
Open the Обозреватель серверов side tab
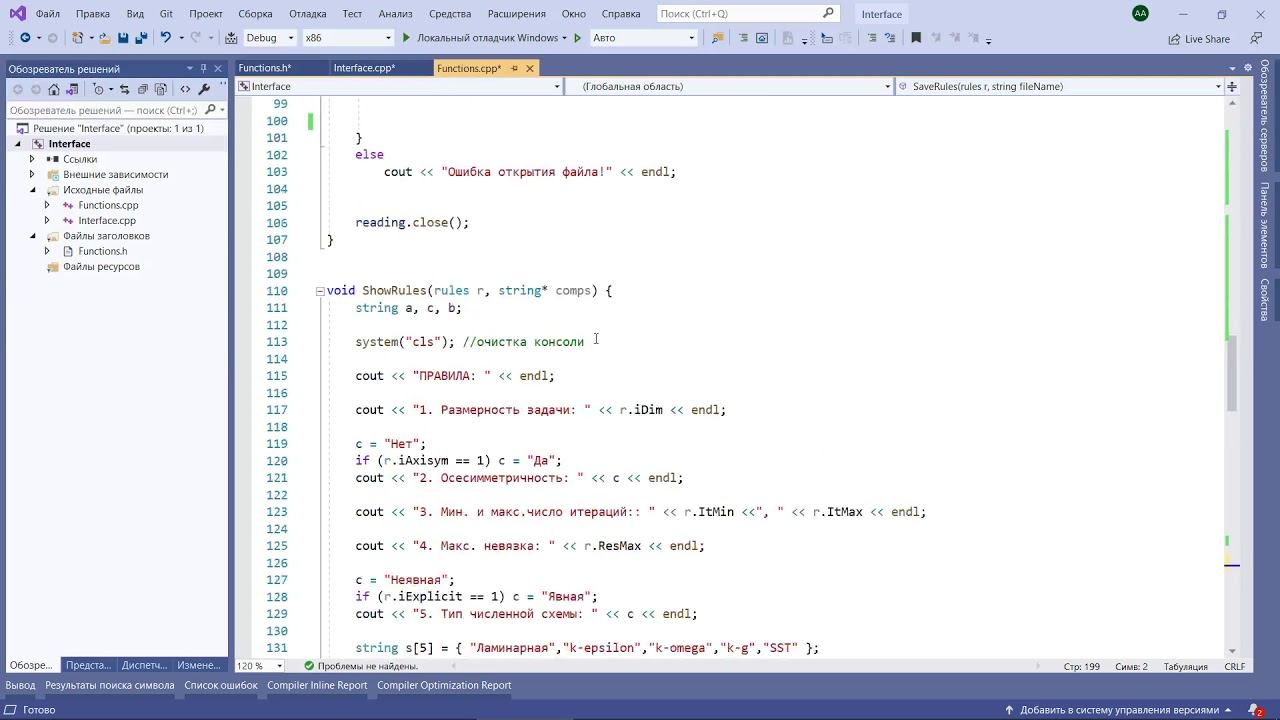tap(1264, 116)
